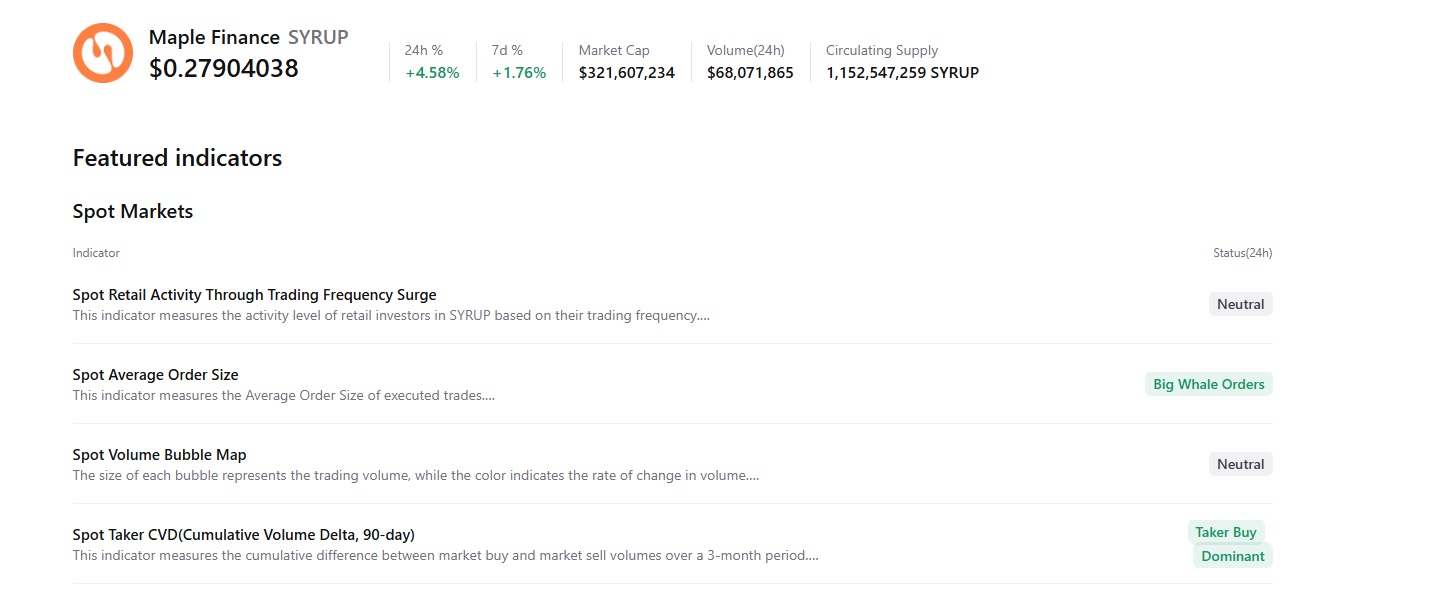This screenshot has width=1432, height=594.
Task: Click the Neutral badge for Spot Retail Activity
Action: tap(1240, 303)
